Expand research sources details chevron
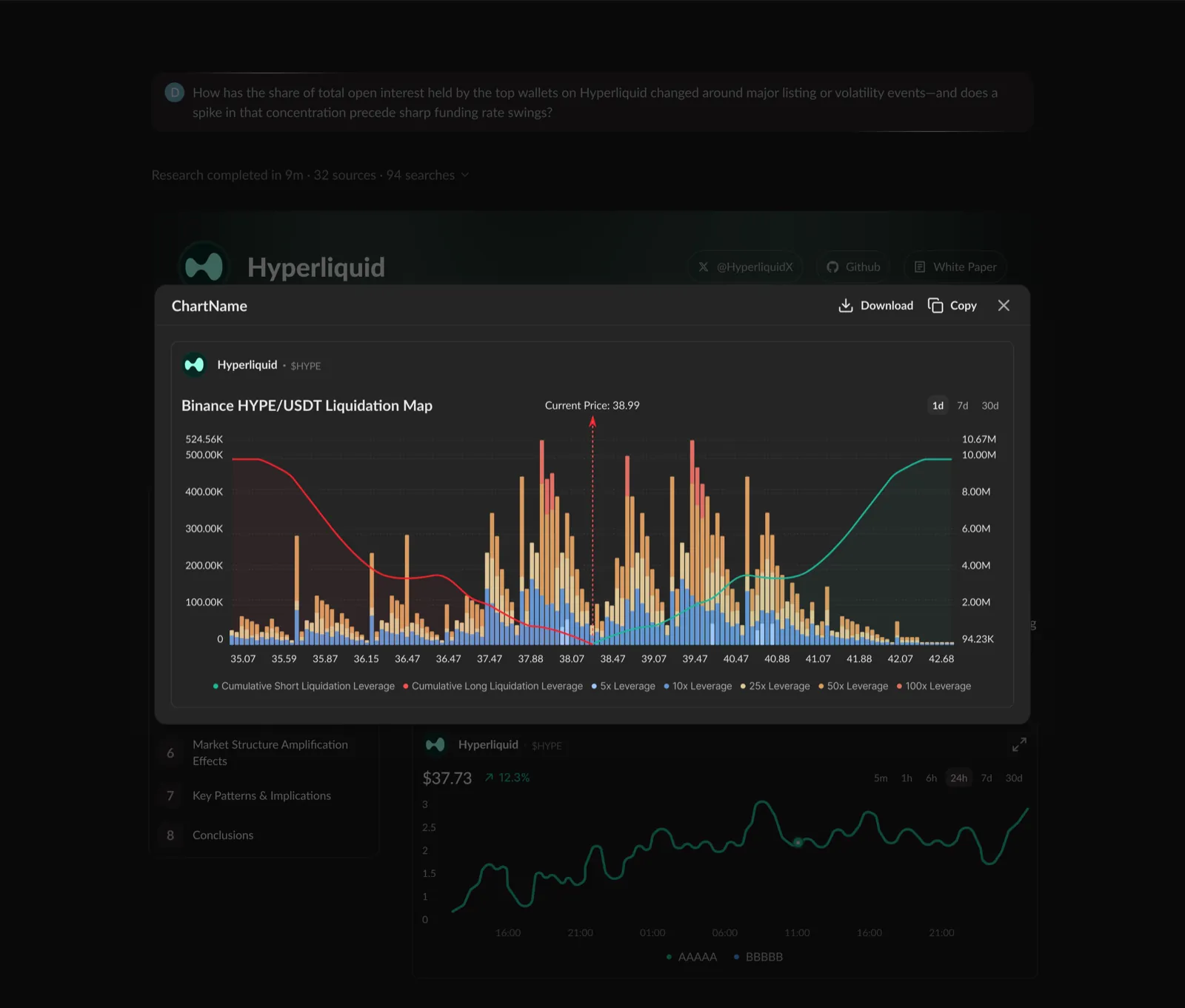This screenshot has width=1185, height=1008. point(465,176)
